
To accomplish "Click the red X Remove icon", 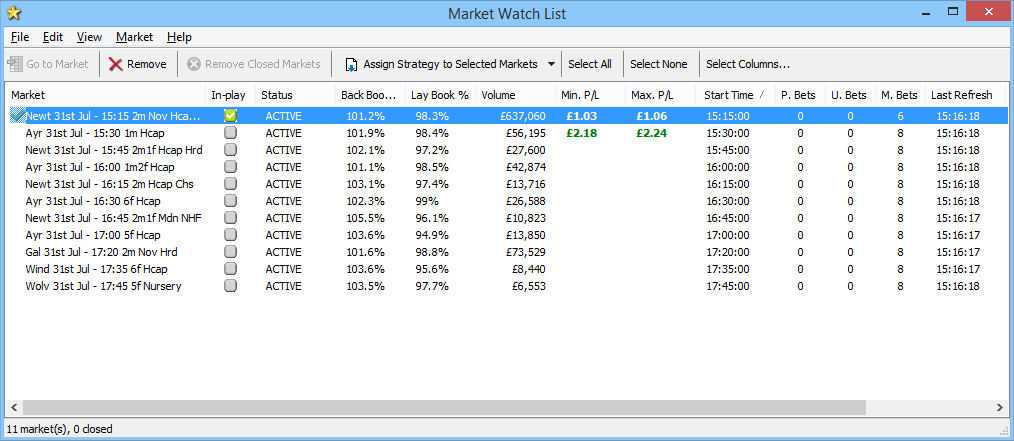I will click(116, 64).
